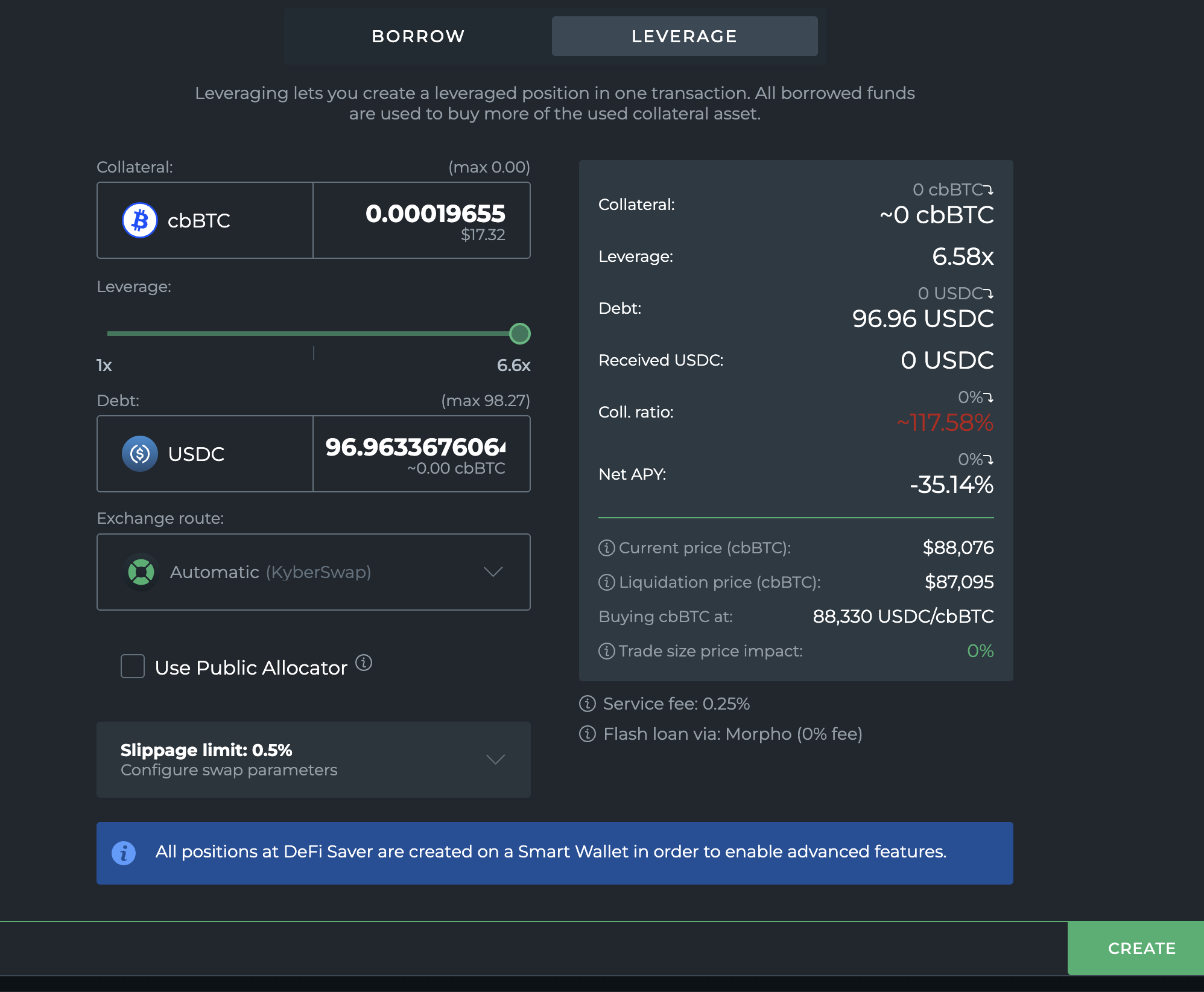Click the Create button
The image size is (1204, 992).
[x=1136, y=948]
